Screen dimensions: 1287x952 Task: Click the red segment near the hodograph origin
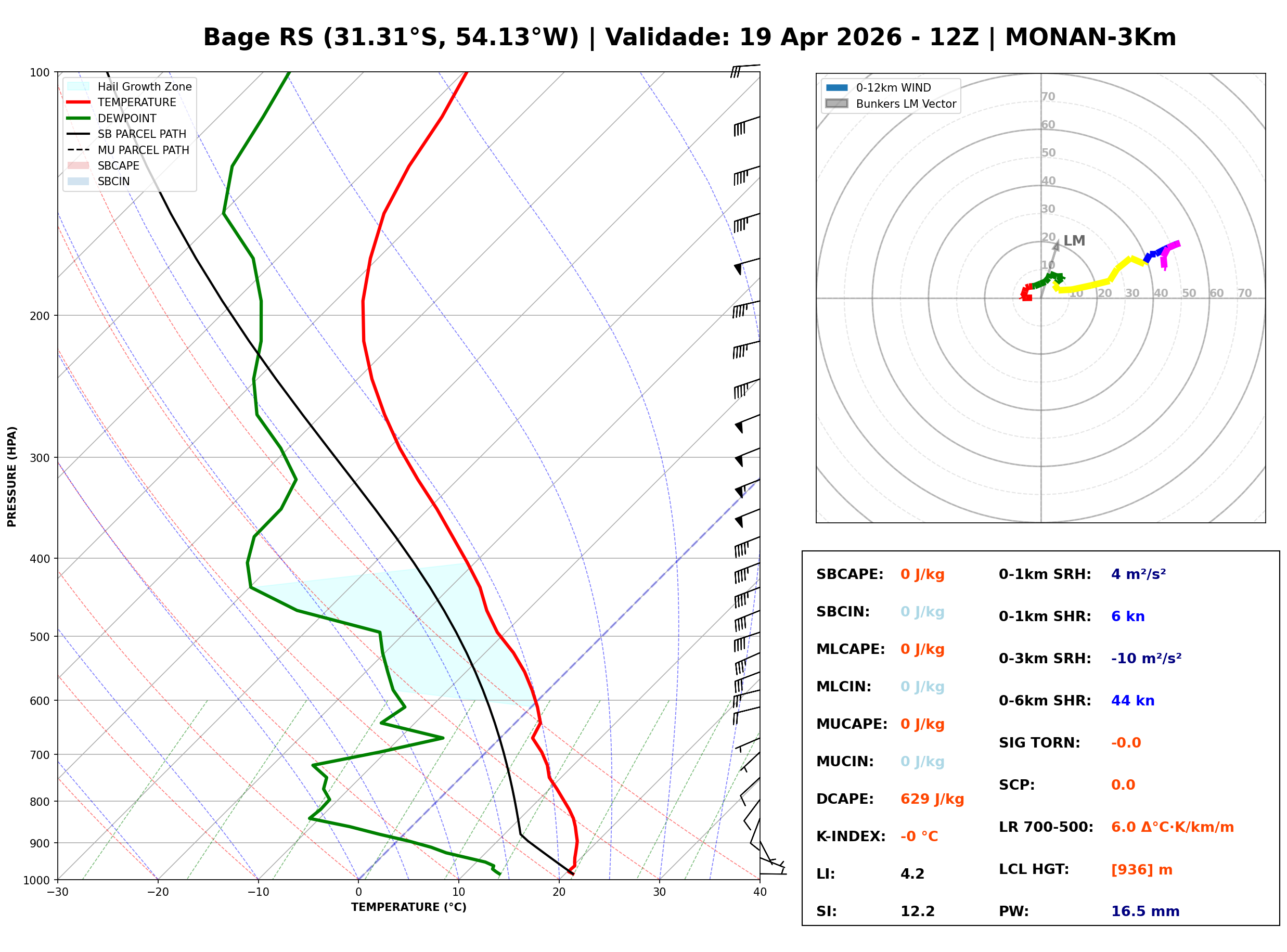[1026, 293]
